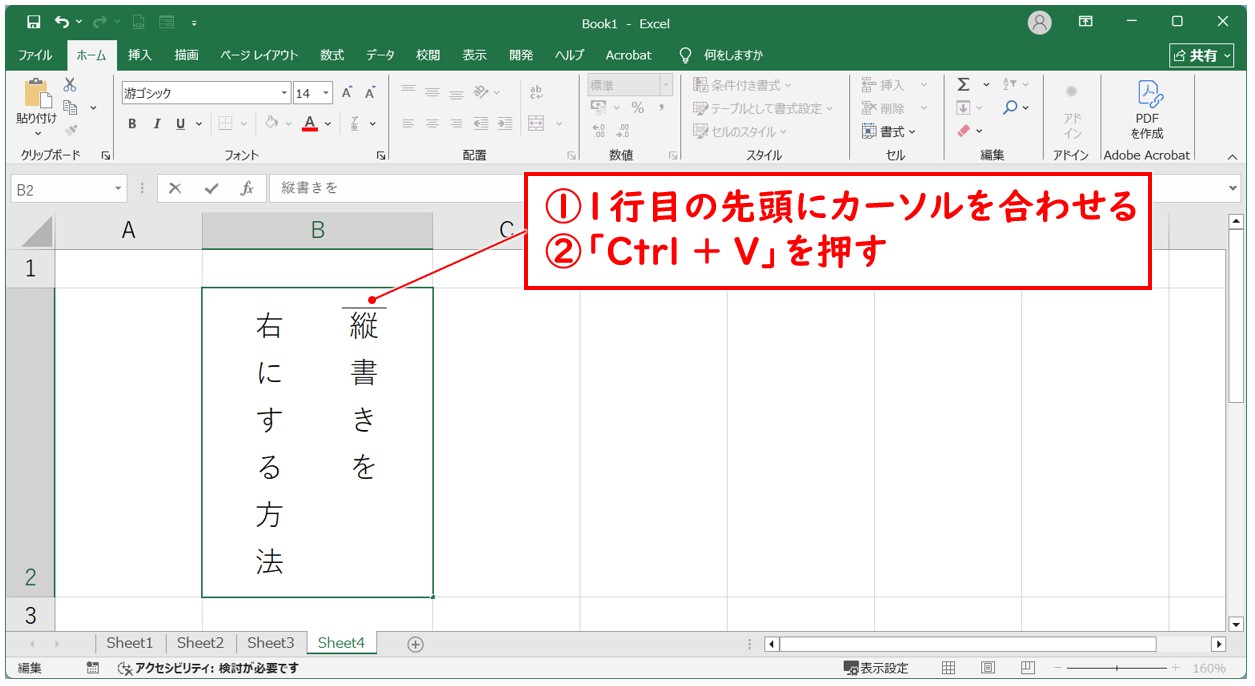The width and height of the screenshot is (1255, 686).
Task: Confirm entry with the checkmark icon
Action: (211, 188)
